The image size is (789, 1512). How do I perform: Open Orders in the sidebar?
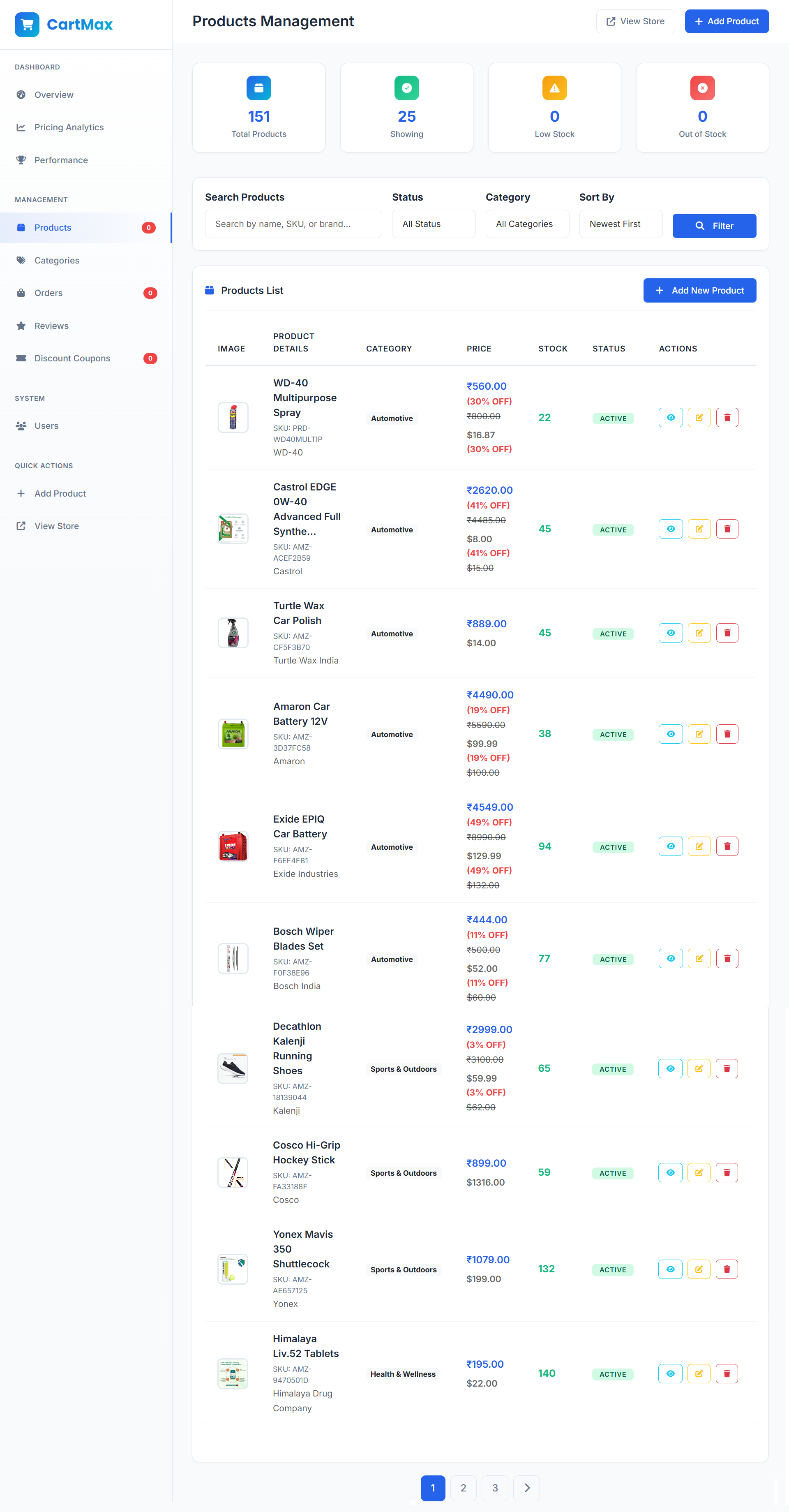click(85, 293)
